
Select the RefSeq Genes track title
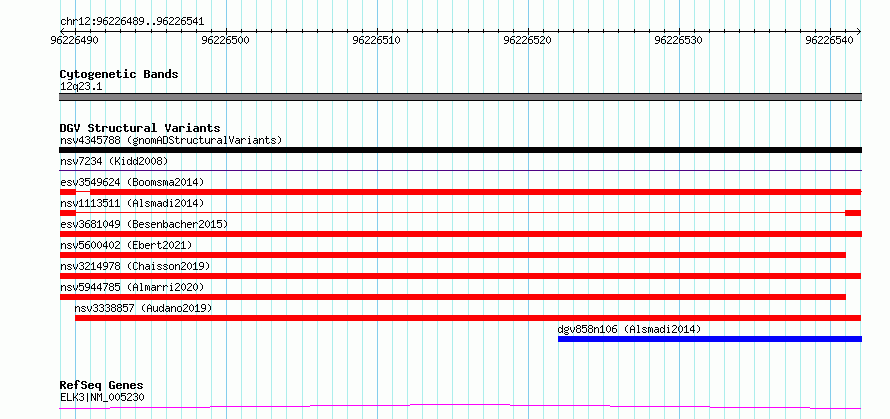tap(101, 386)
